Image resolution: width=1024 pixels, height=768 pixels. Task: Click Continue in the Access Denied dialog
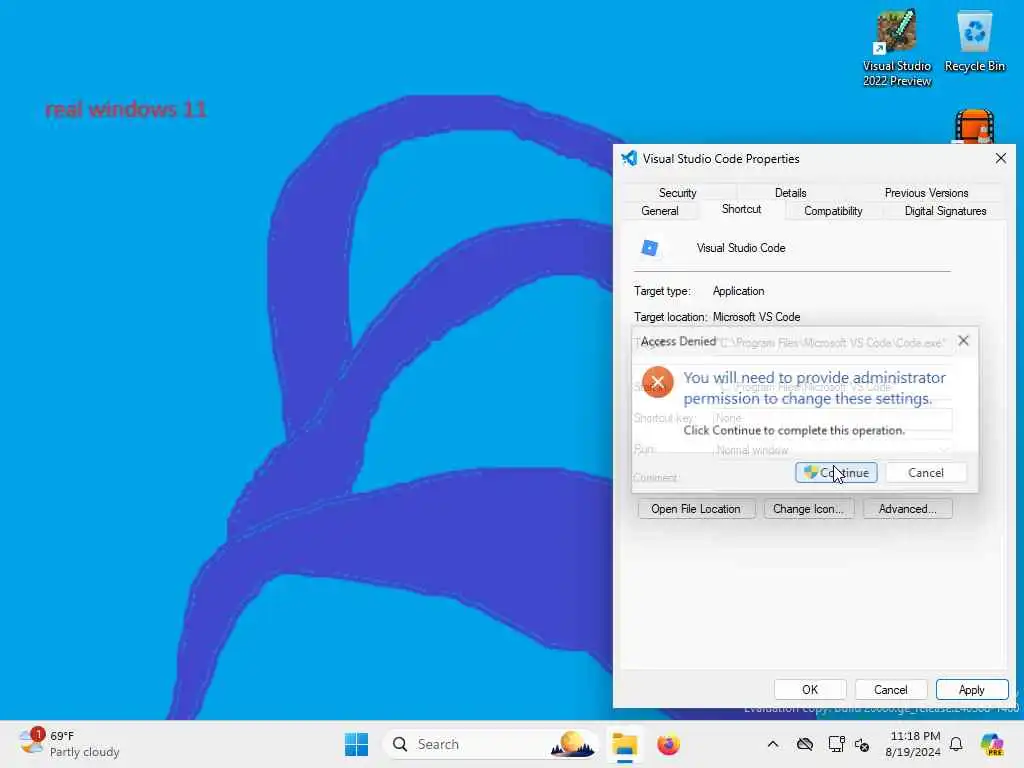coord(836,472)
